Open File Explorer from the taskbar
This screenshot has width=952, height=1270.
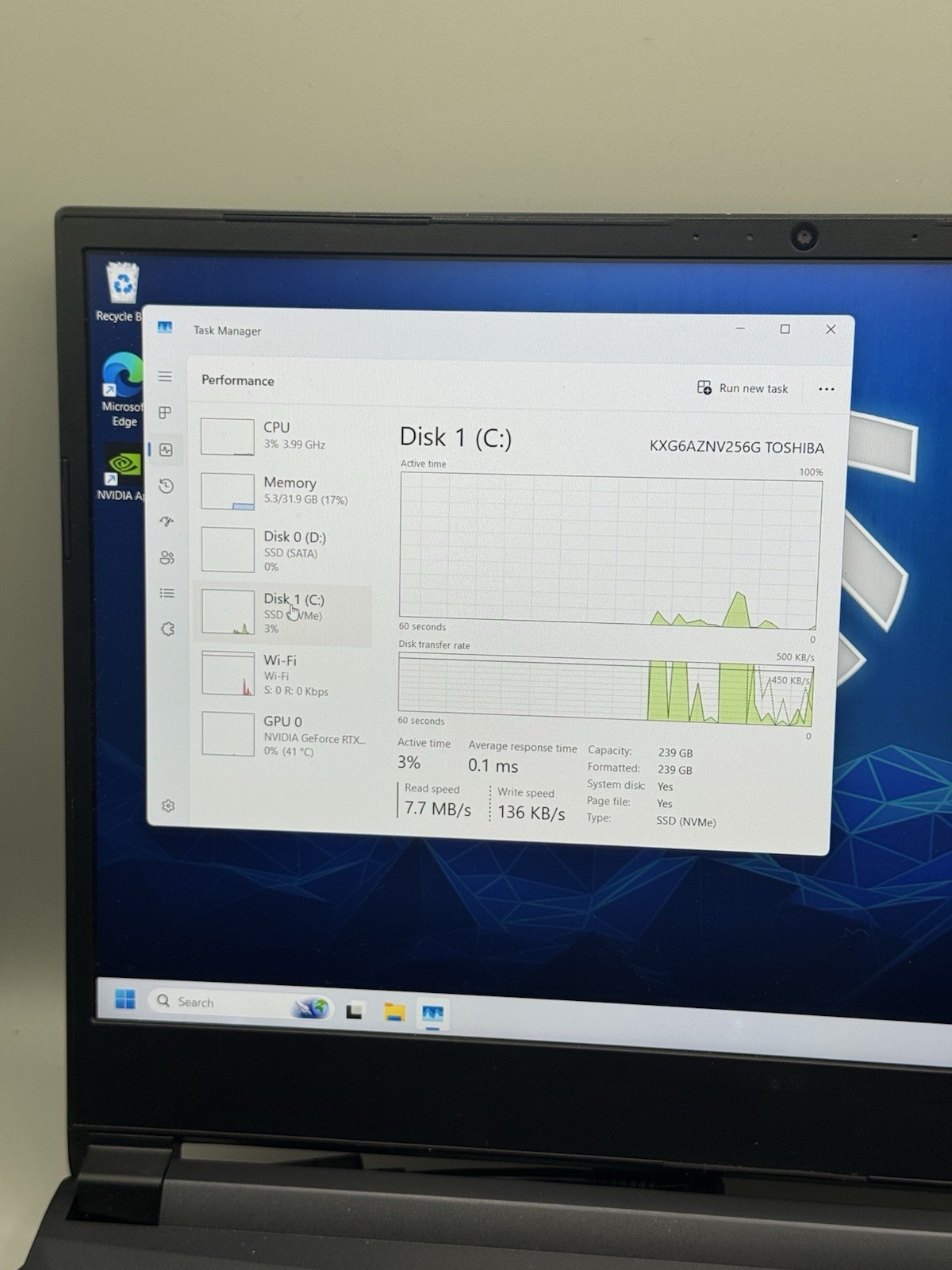394,1012
